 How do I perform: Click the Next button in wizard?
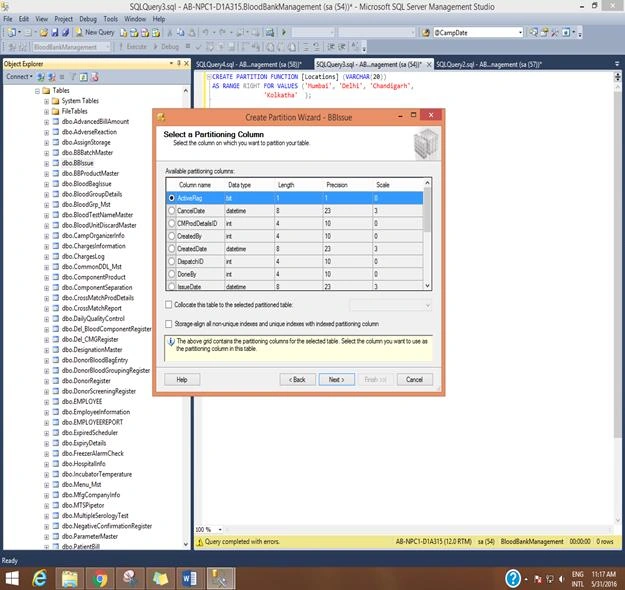(336, 380)
